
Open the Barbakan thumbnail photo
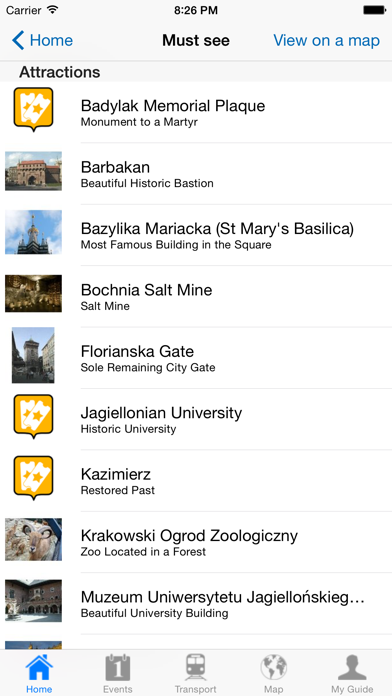[x=33, y=171]
